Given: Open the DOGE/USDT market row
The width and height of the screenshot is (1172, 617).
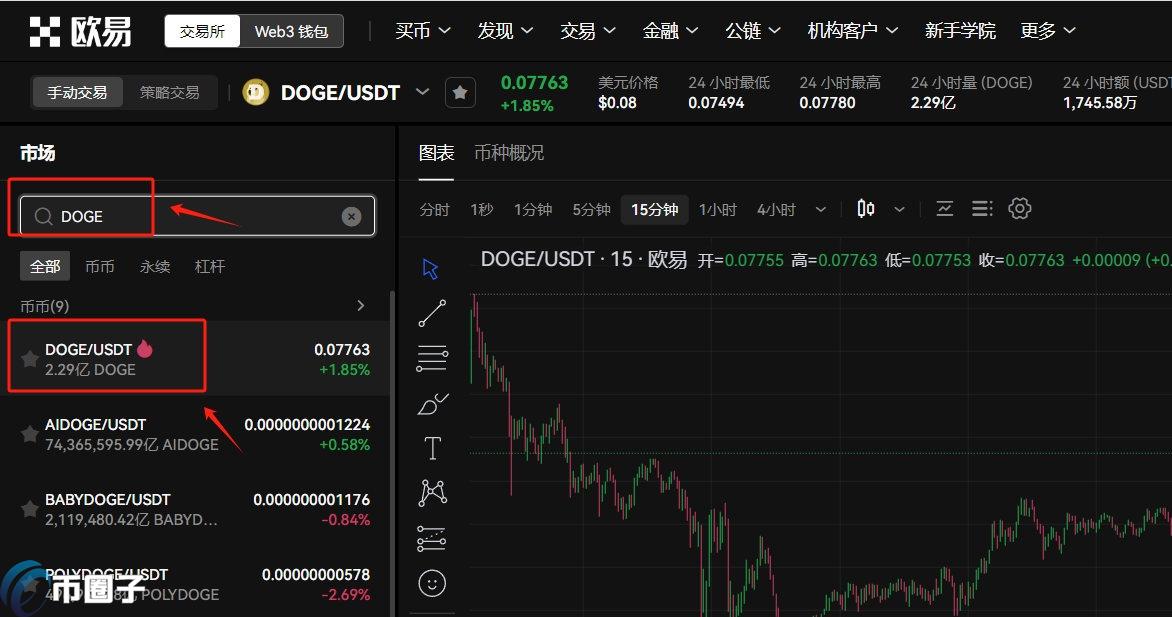Looking at the screenshot, I should click(195, 359).
